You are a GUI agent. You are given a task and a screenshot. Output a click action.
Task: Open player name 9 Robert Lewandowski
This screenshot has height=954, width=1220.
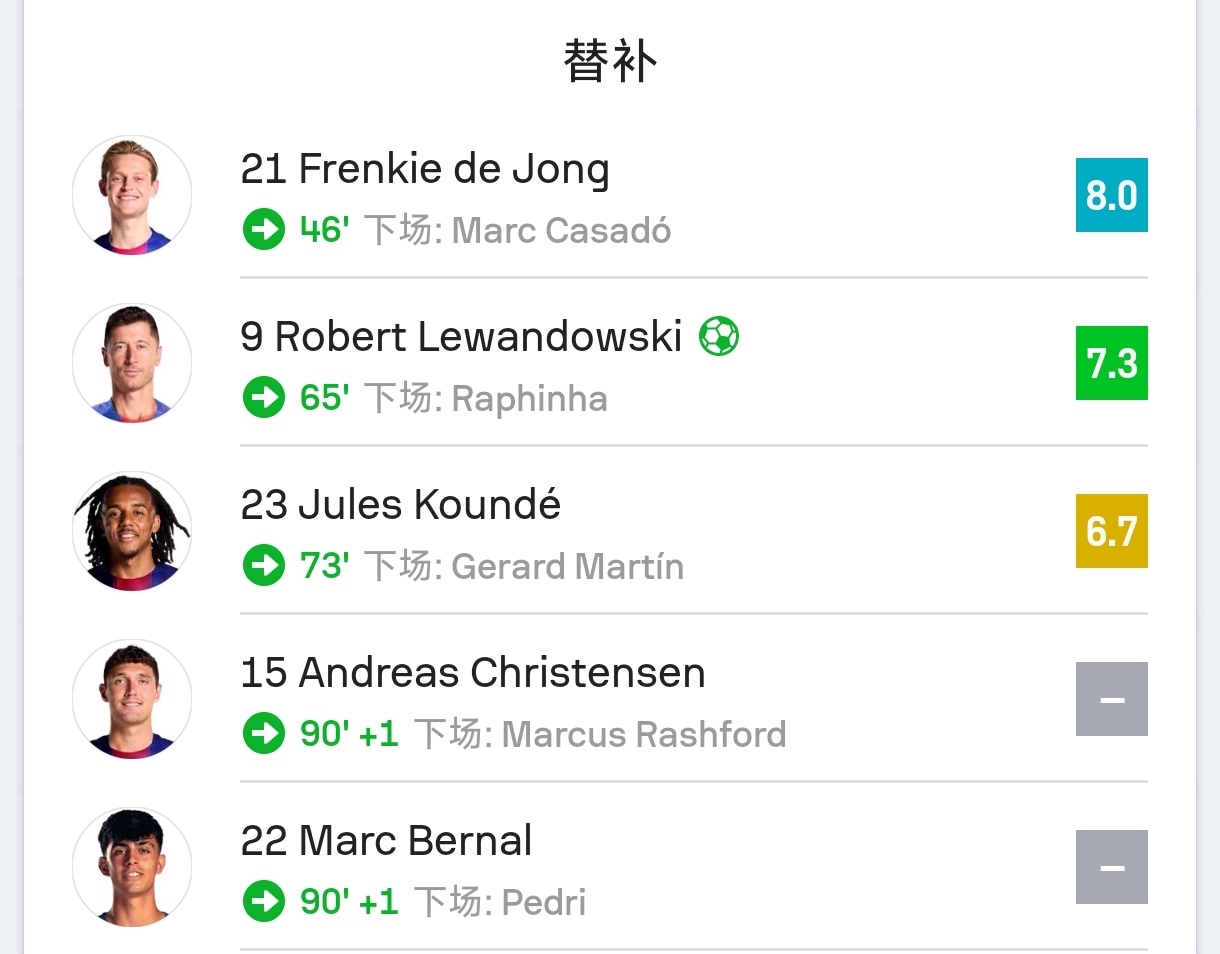(462, 337)
